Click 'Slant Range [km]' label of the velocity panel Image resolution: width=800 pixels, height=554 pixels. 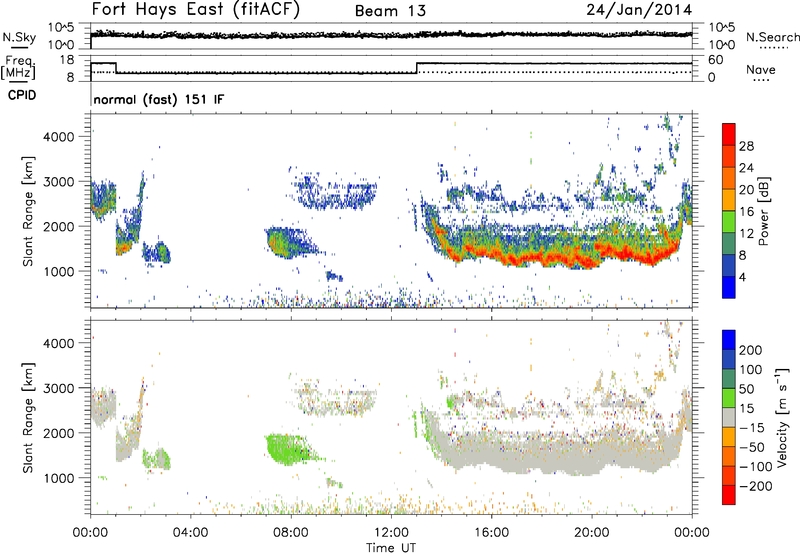point(28,417)
